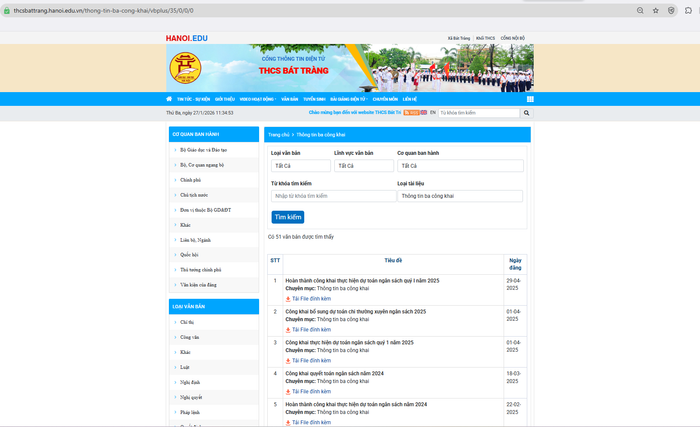The height and width of the screenshot is (427, 700).
Task: Expand the Bài giảng điện tử menu
Action: 349,99
